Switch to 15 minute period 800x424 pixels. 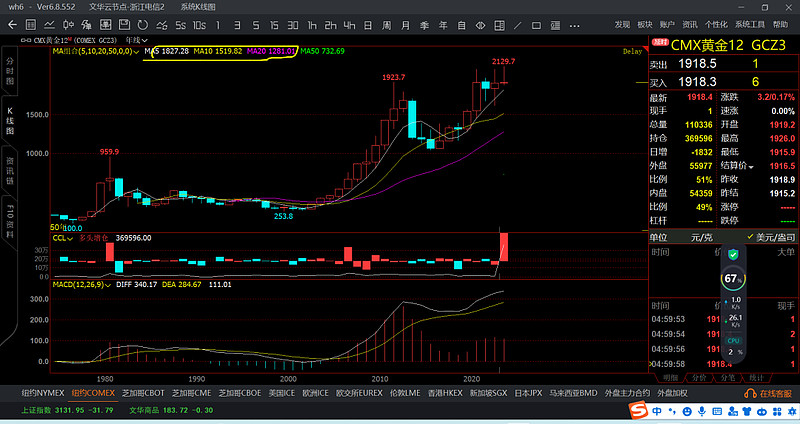274,25
